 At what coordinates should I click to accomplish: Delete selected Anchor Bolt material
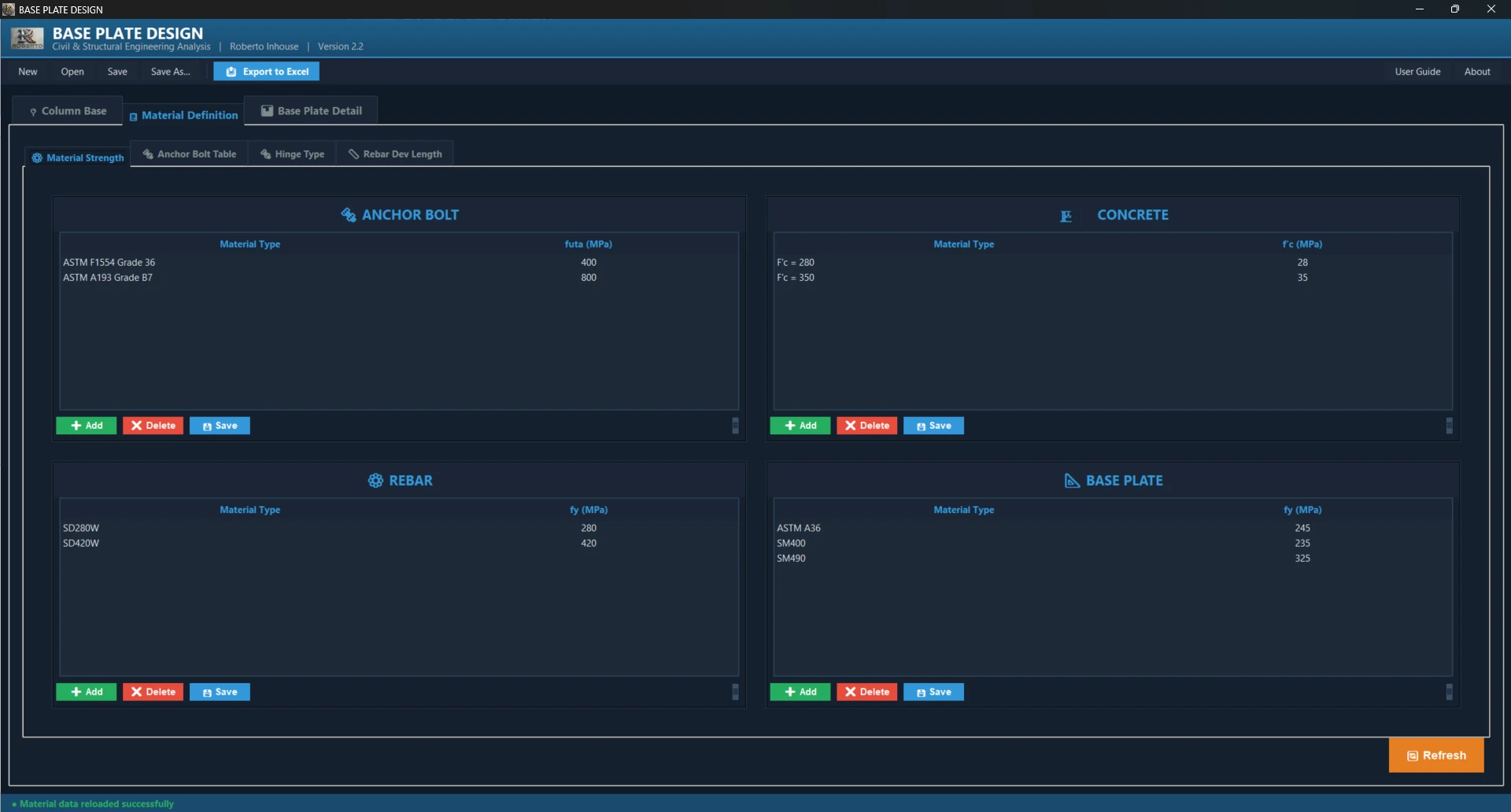tap(153, 426)
